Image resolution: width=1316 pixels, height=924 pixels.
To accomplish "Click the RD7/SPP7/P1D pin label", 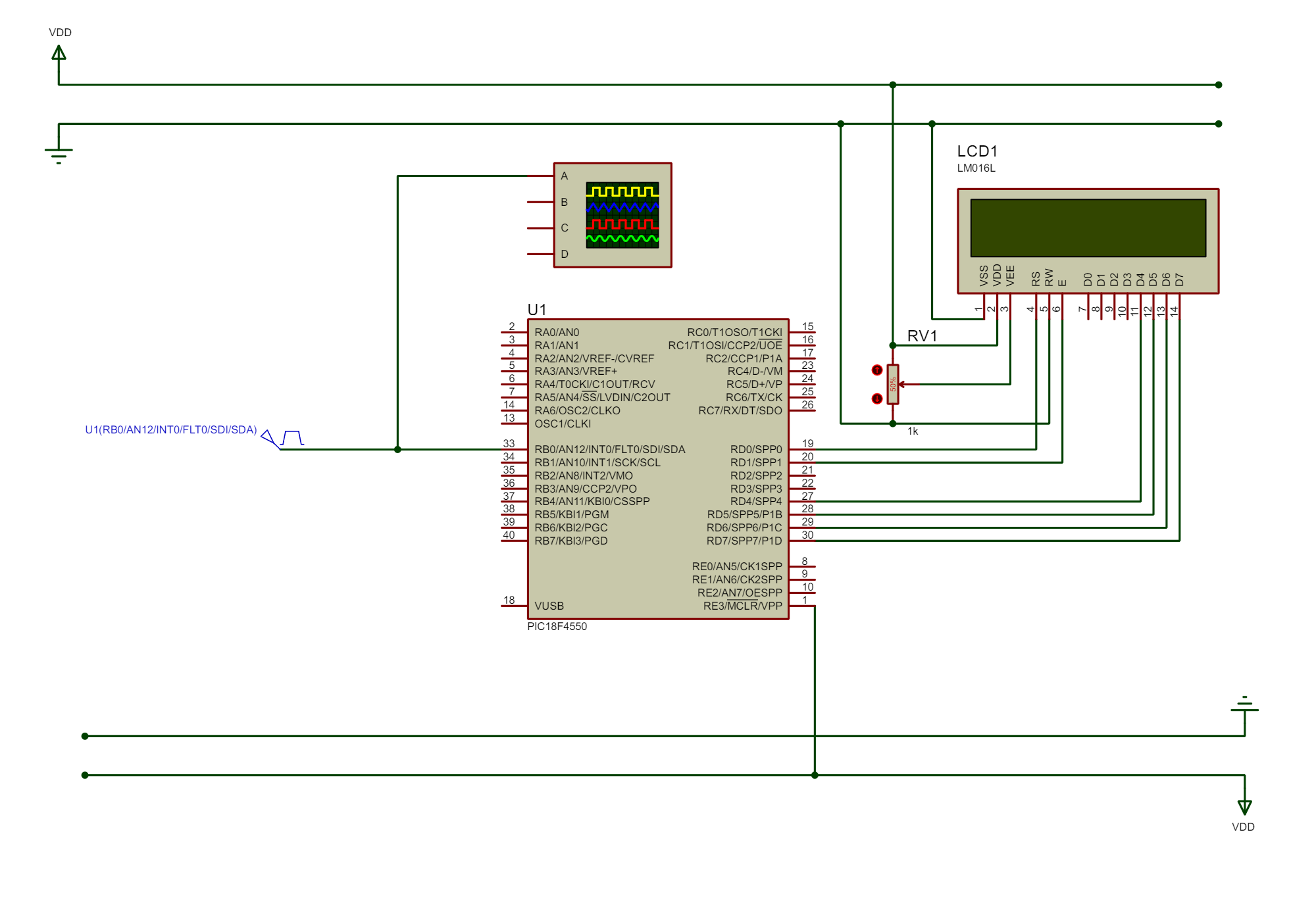I will coord(744,541).
